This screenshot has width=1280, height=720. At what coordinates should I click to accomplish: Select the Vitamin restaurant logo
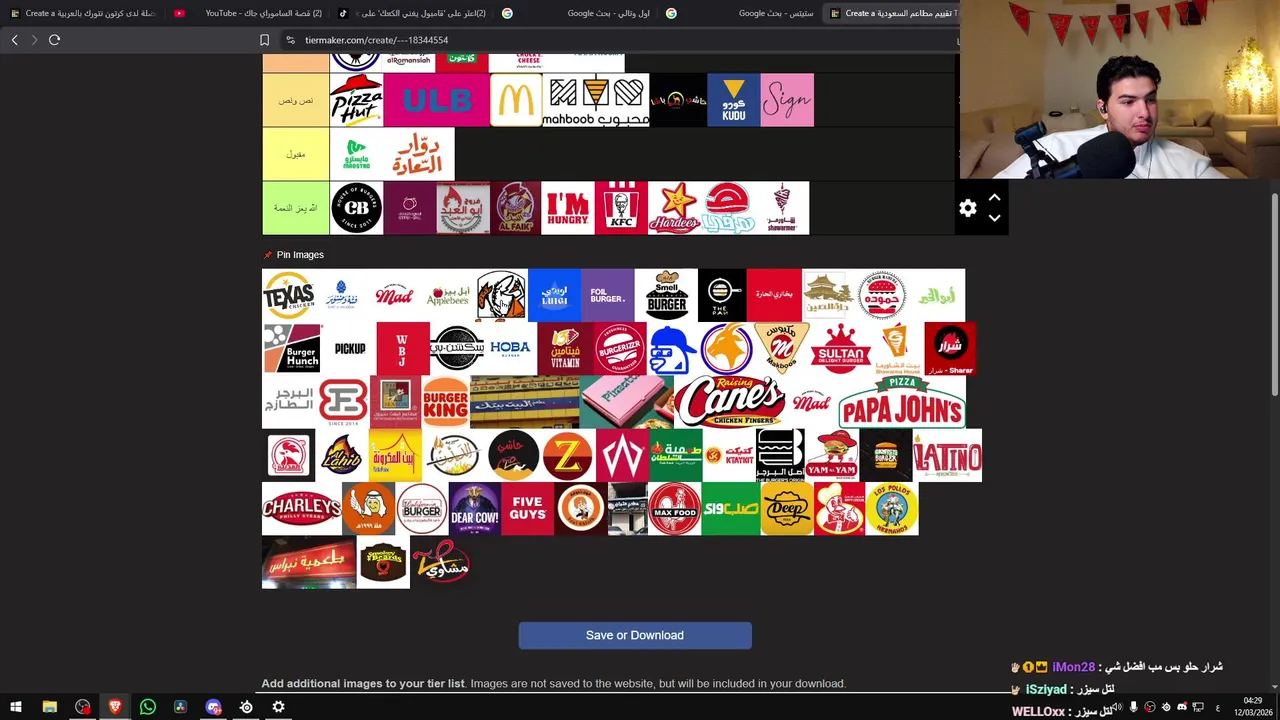click(x=565, y=348)
